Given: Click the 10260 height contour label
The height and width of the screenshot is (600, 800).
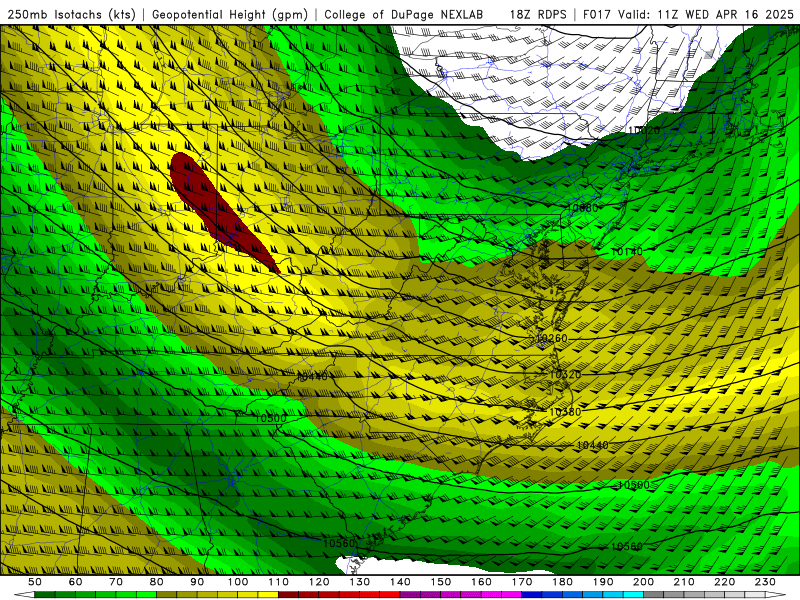Looking at the screenshot, I should (552, 338).
